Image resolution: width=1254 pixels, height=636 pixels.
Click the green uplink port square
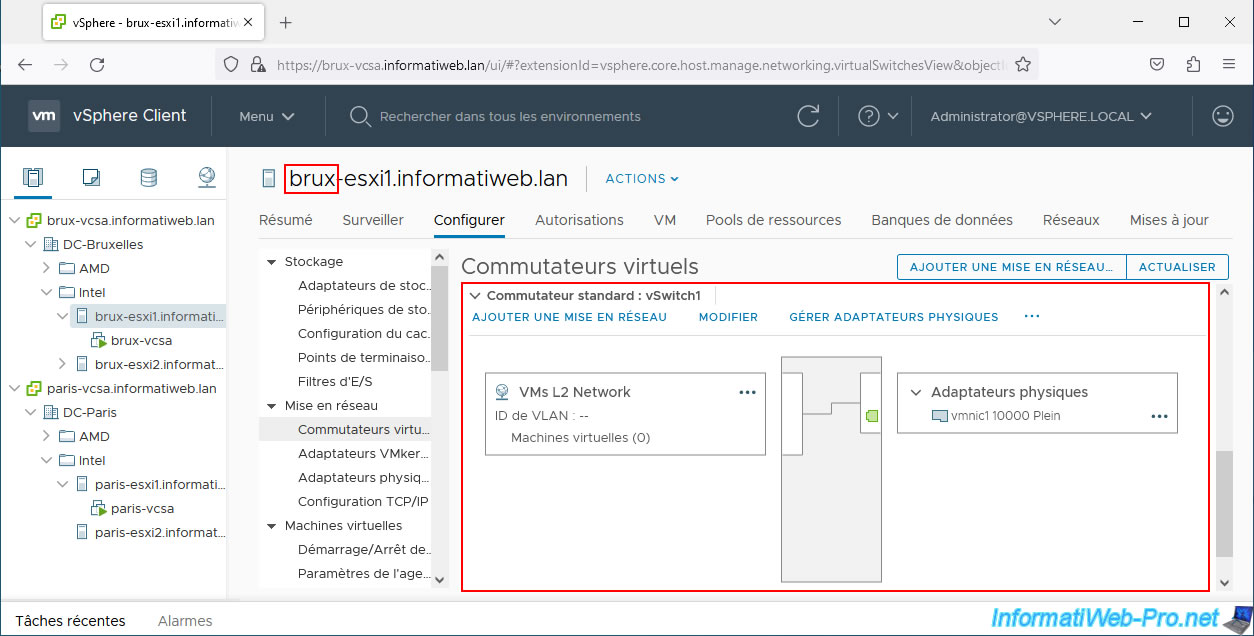872,416
